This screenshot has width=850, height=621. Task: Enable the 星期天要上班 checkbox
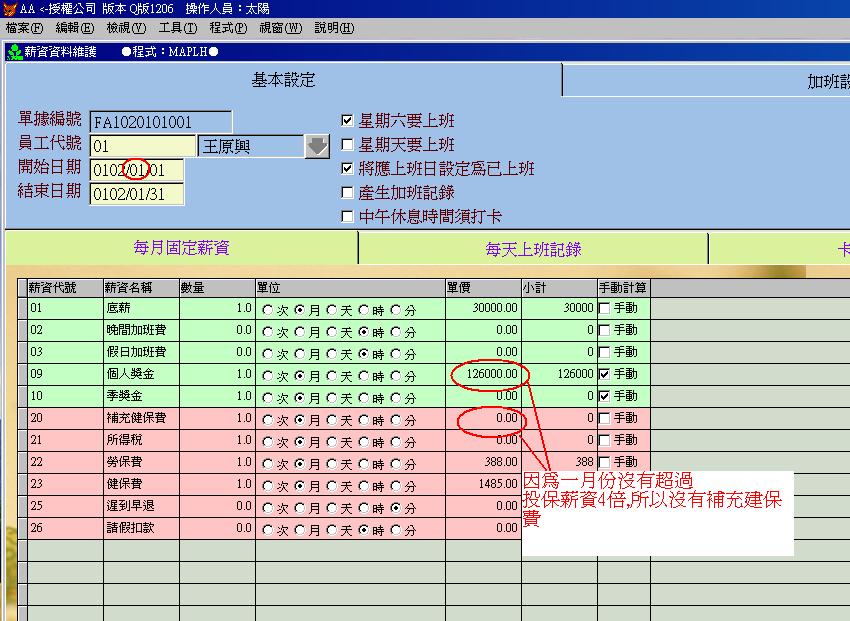pos(348,145)
